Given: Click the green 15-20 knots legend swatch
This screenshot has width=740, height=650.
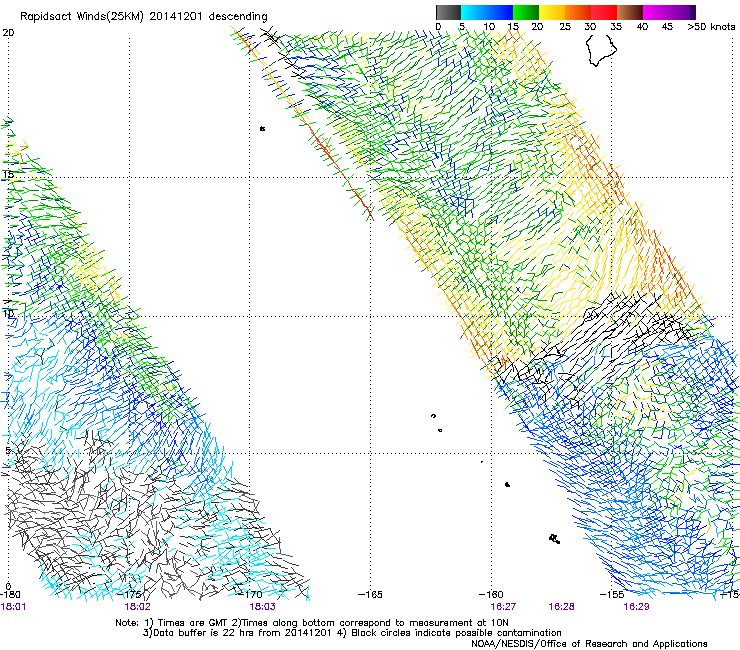Looking at the screenshot, I should 526,12.
